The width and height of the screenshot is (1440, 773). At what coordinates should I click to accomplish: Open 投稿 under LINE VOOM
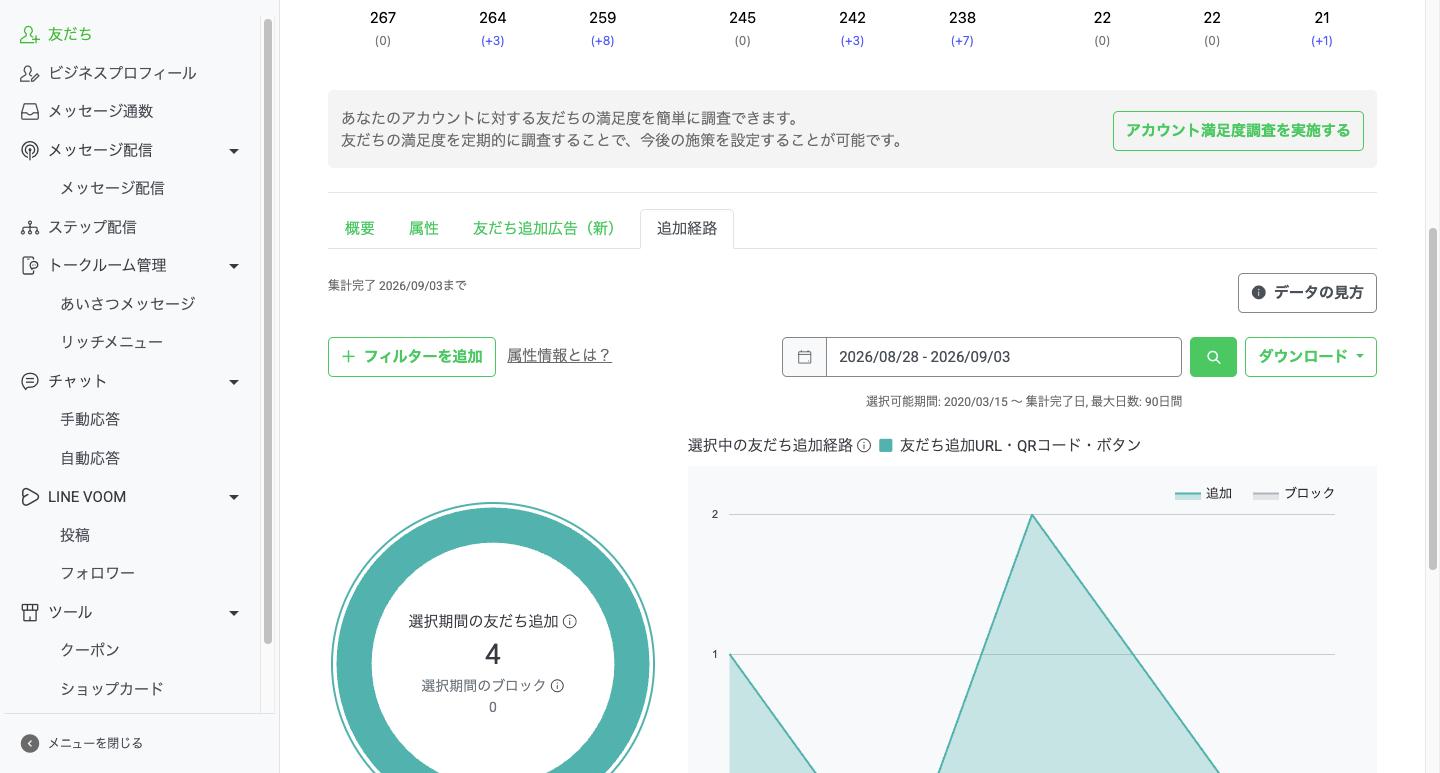[75, 535]
